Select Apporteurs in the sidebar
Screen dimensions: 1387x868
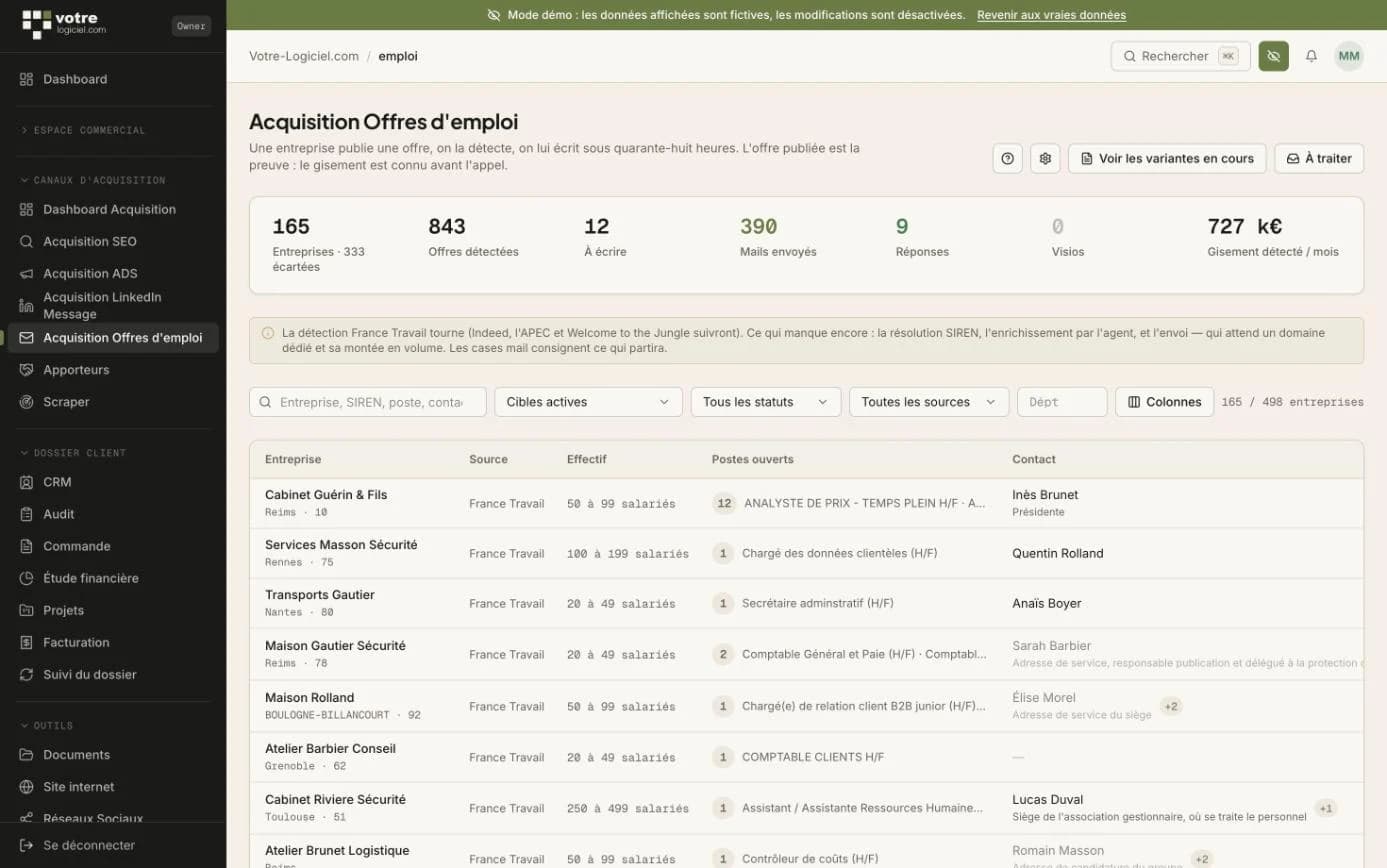click(113, 369)
